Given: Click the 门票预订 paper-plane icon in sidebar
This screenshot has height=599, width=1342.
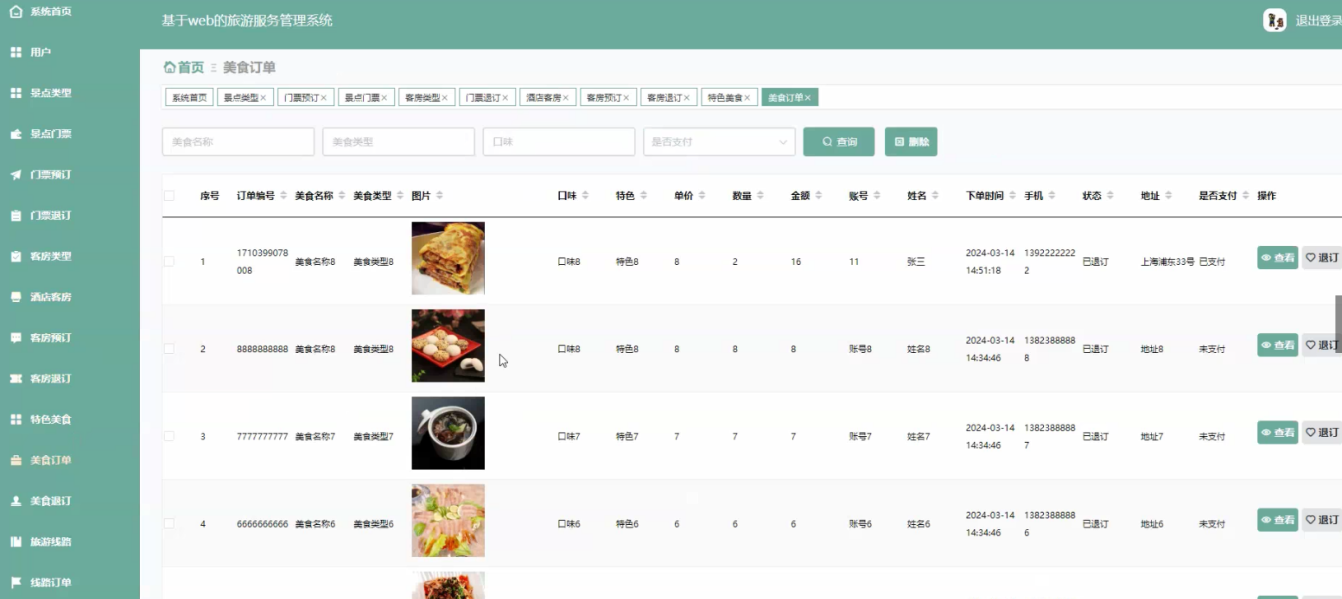Looking at the screenshot, I should tap(16, 175).
